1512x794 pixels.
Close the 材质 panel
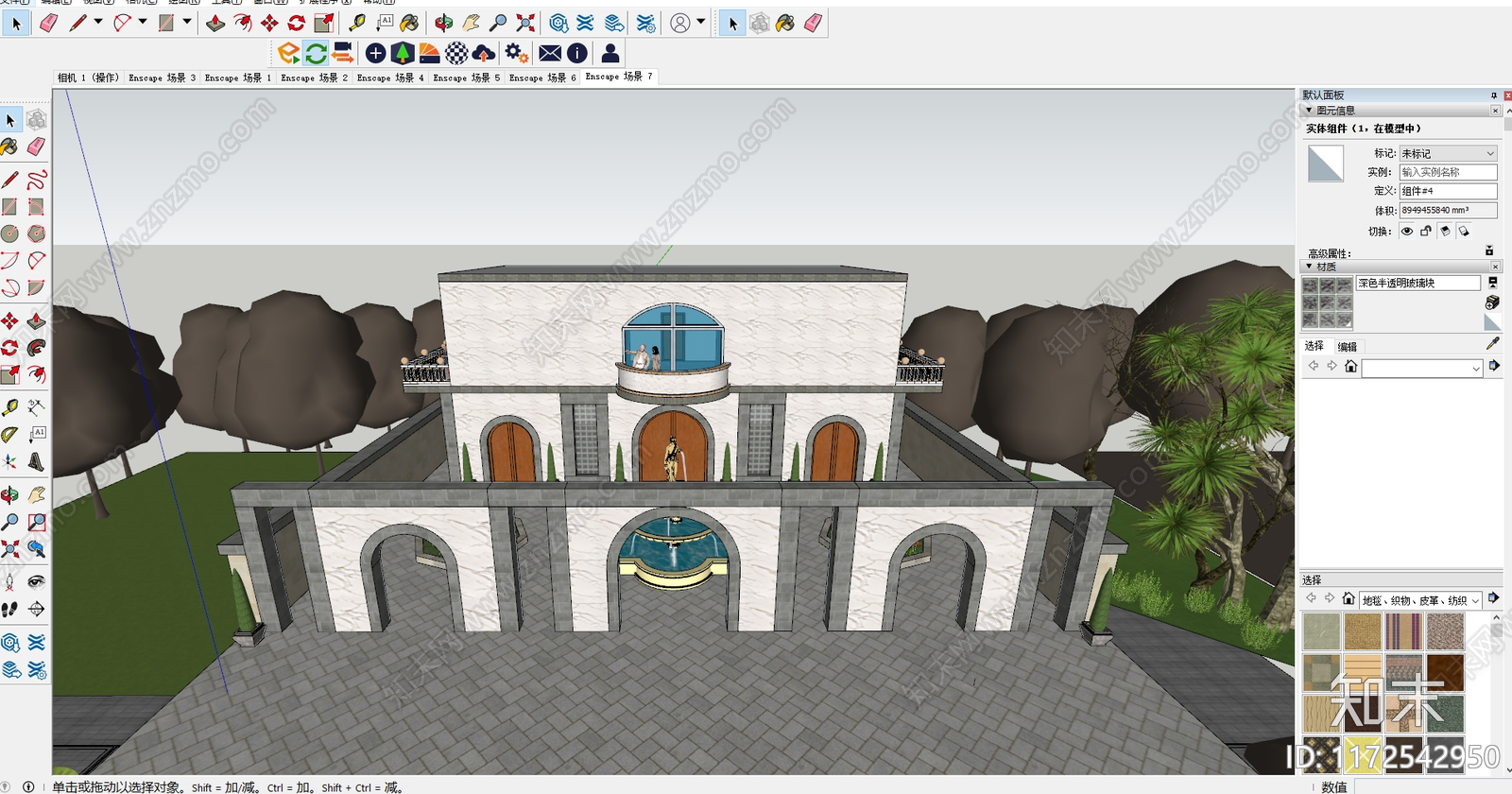coord(1495,267)
